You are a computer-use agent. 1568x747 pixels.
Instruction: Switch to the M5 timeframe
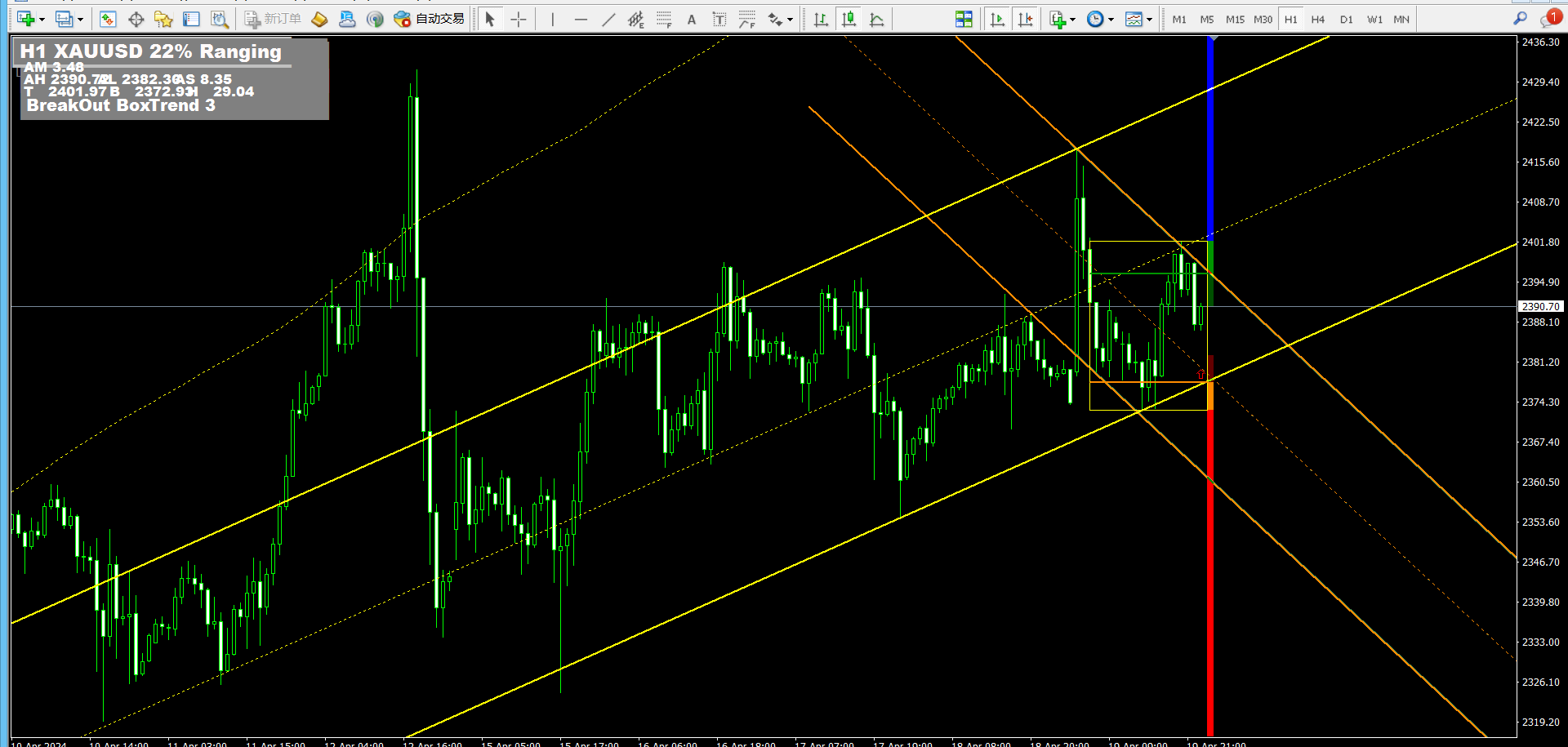[1207, 20]
